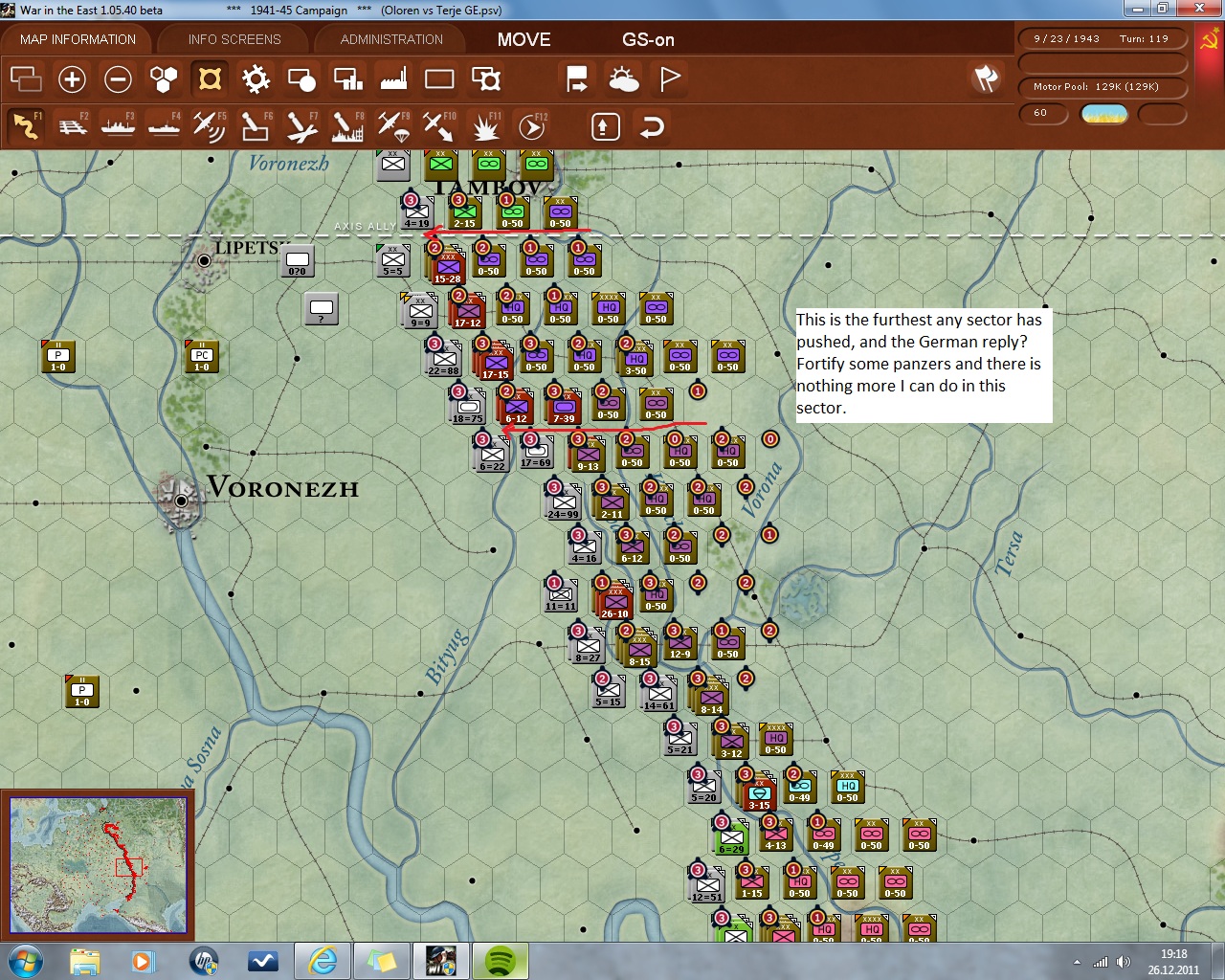Select the 22=88 German unit counter

coord(442,360)
